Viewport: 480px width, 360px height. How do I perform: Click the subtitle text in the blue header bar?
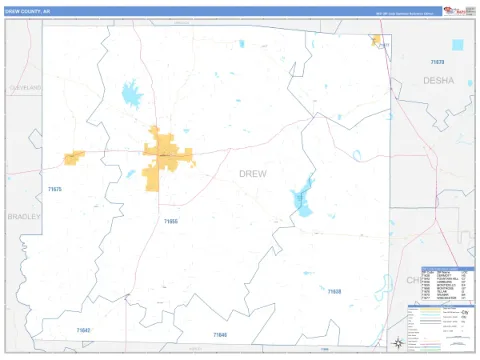pos(404,14)
